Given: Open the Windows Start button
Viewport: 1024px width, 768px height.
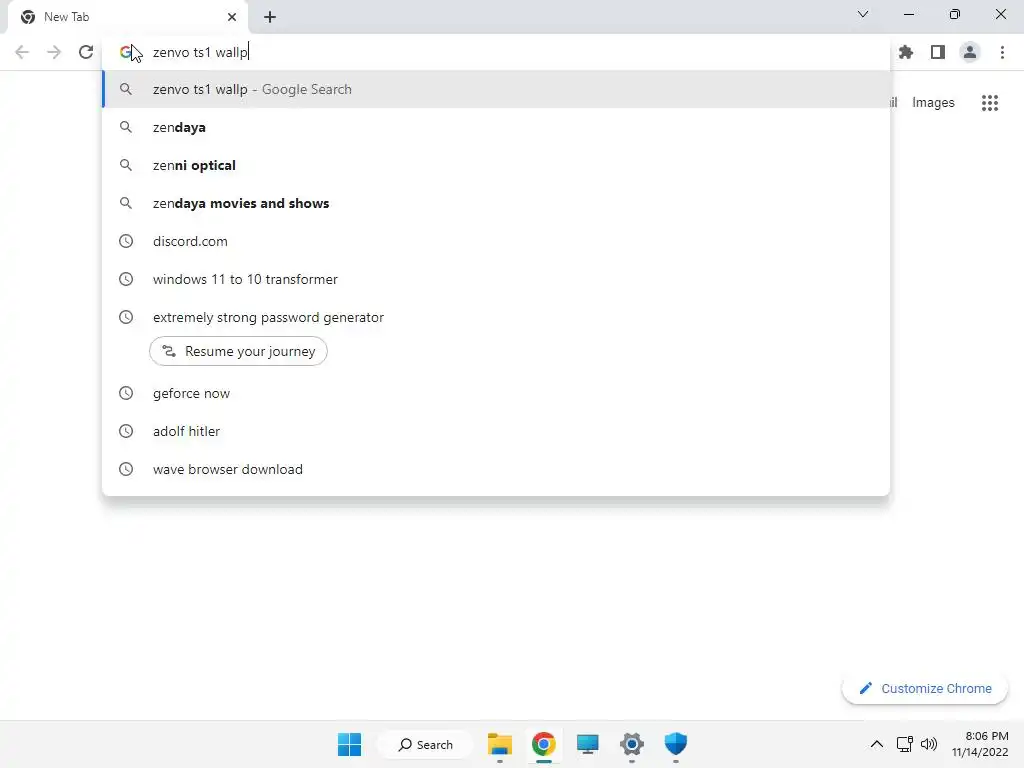Looking at the screenshot, I should pos(349,744).
